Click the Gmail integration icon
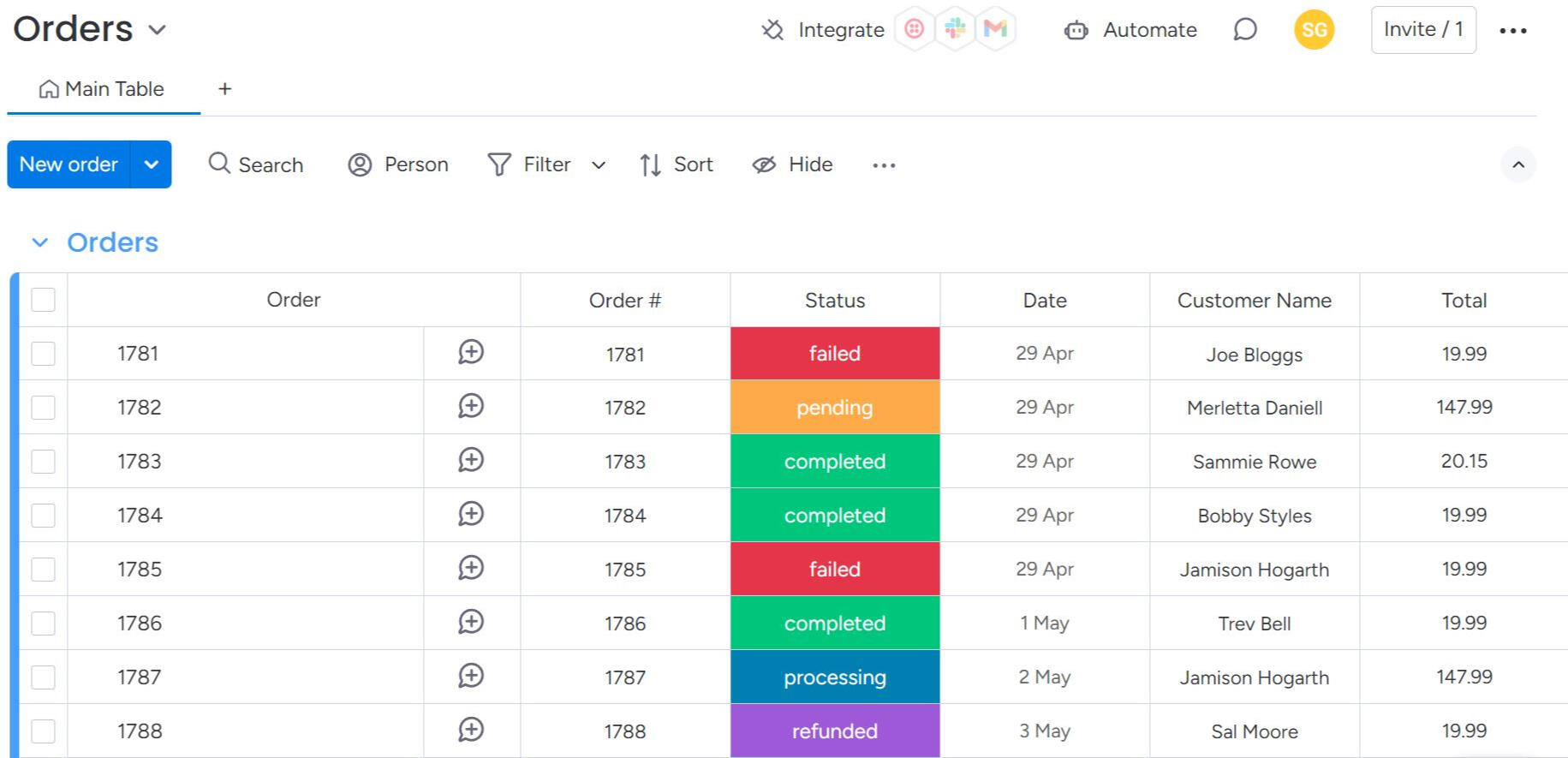1568x758 pixels. pos(995,30)
